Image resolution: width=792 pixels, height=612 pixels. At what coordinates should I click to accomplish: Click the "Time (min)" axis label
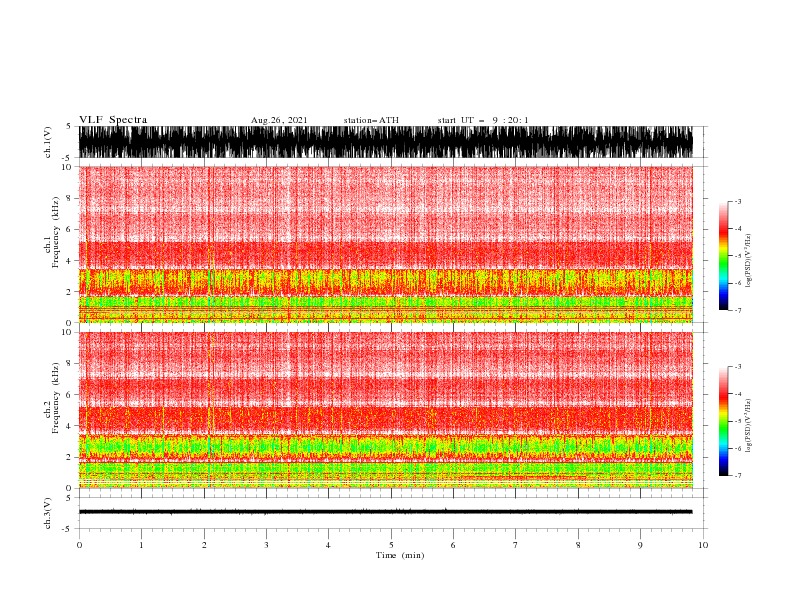(x=400, y=555)
